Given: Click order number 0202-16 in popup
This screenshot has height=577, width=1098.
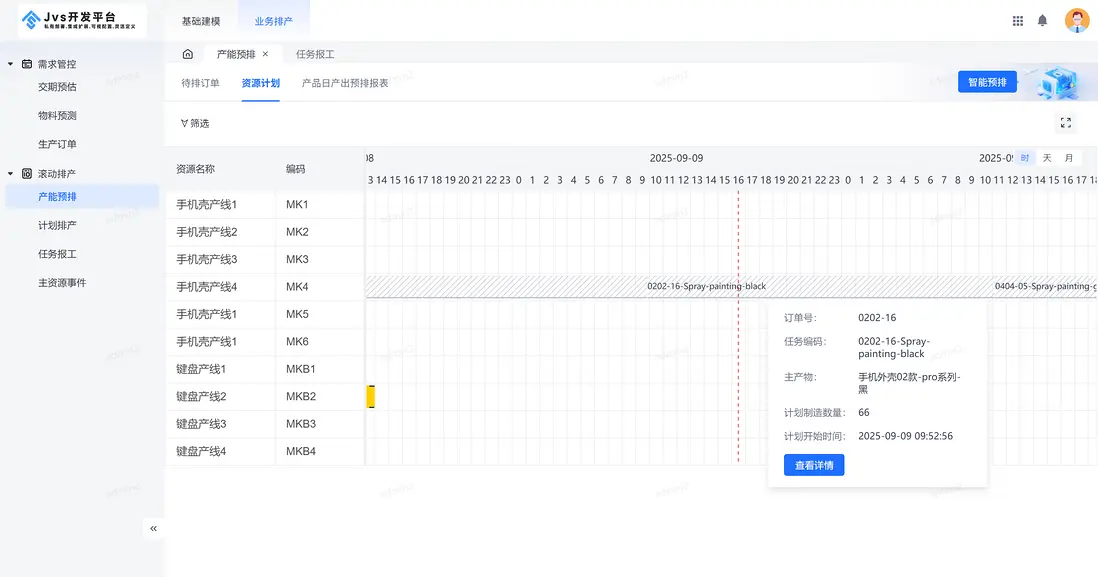Looking at the screenshot, I should 877,317.
